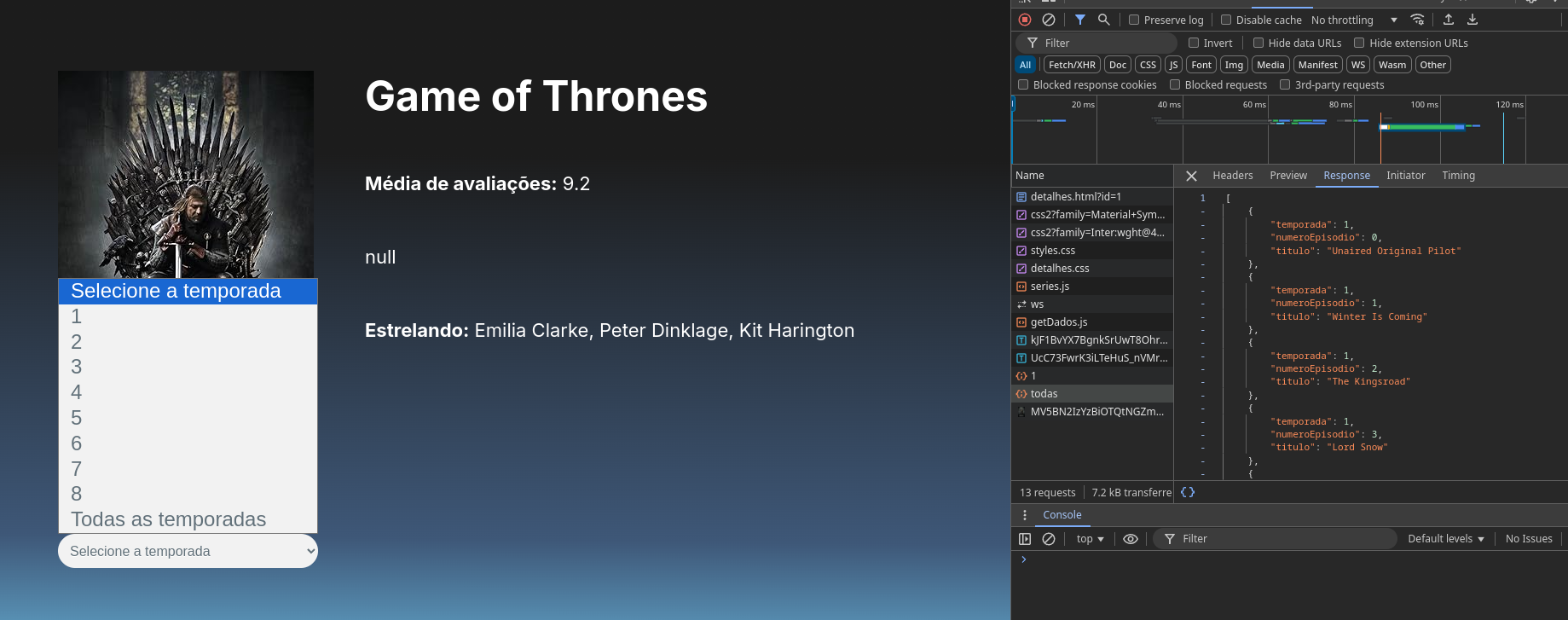Sort by Name column header
This screenshot has height=620, width=1568.
[1092, 176]
